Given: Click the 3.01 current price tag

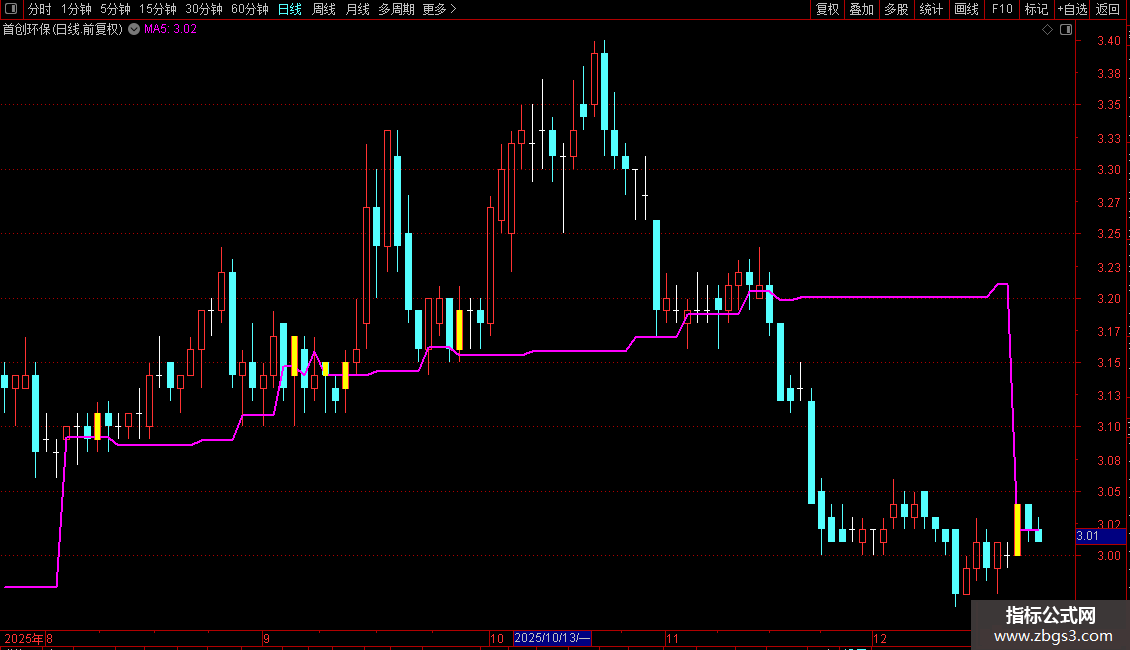Looking at the screenshot, I should tap(1100, 535).
